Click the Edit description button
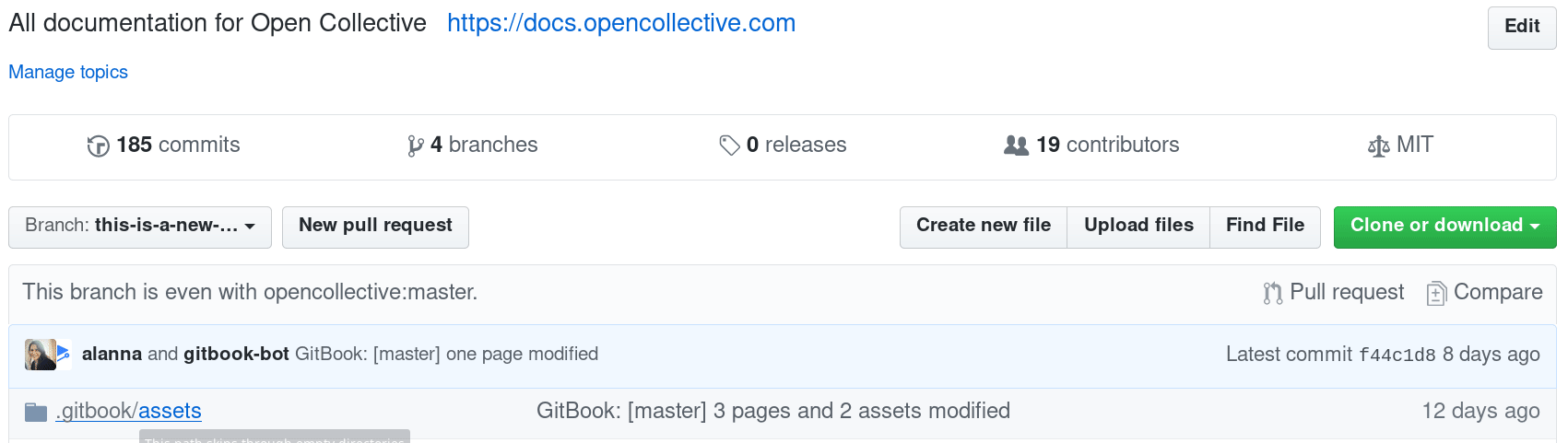Image resolution: width=1568 pixels, height=443 pixels. point(1522,28)
